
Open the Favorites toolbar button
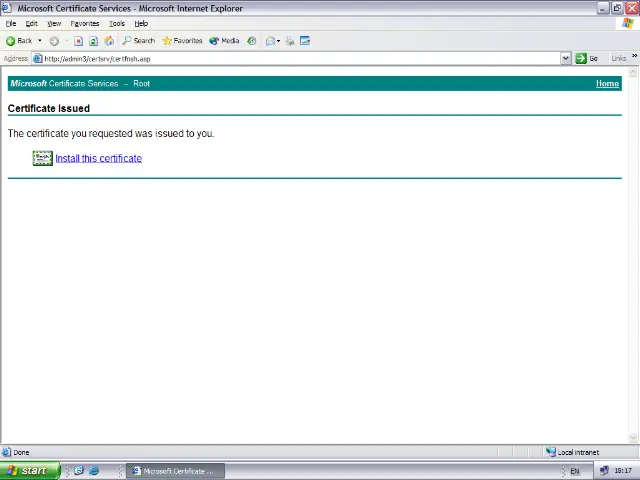click(x=182, y=41)
